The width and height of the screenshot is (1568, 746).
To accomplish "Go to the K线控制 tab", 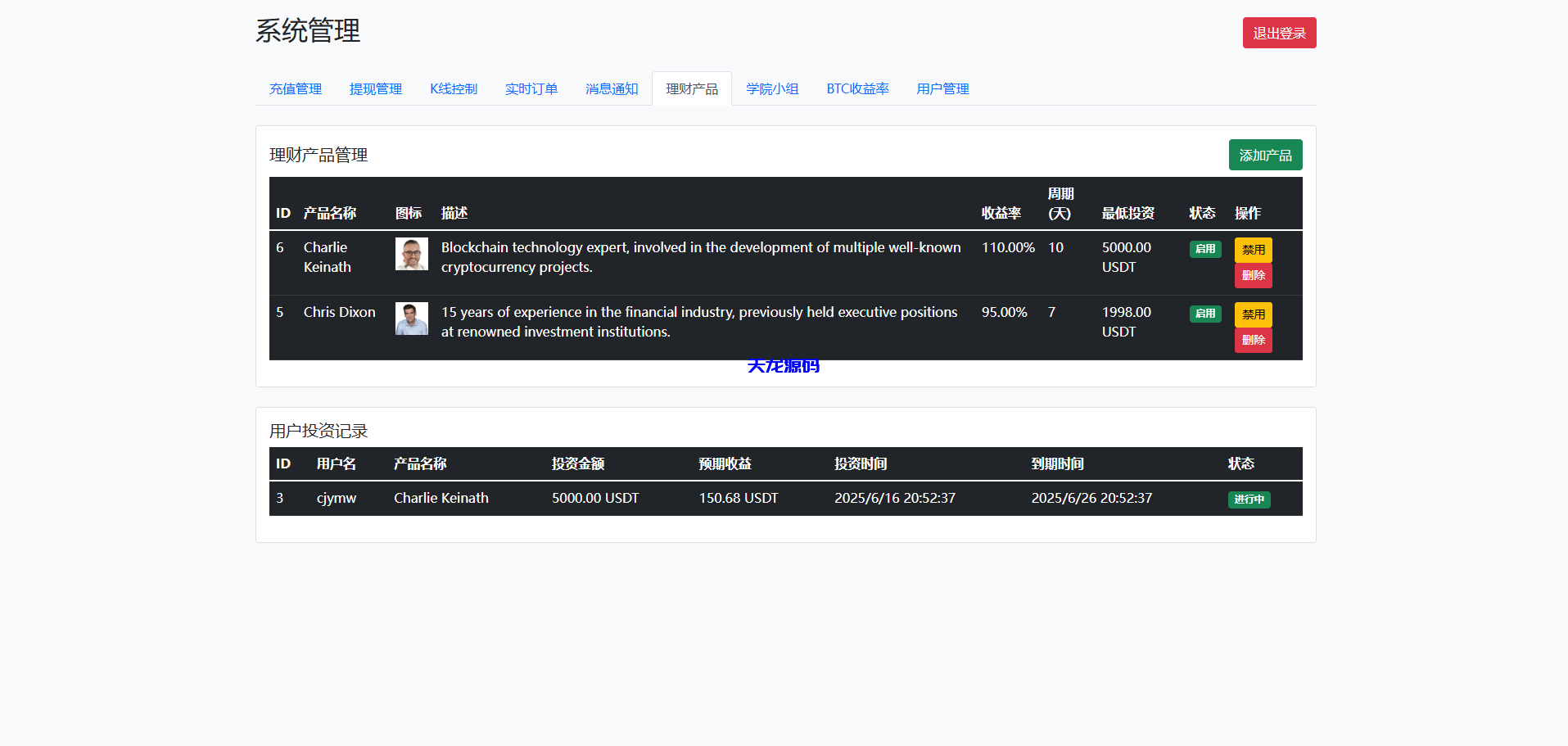I will tap(454, 89).
